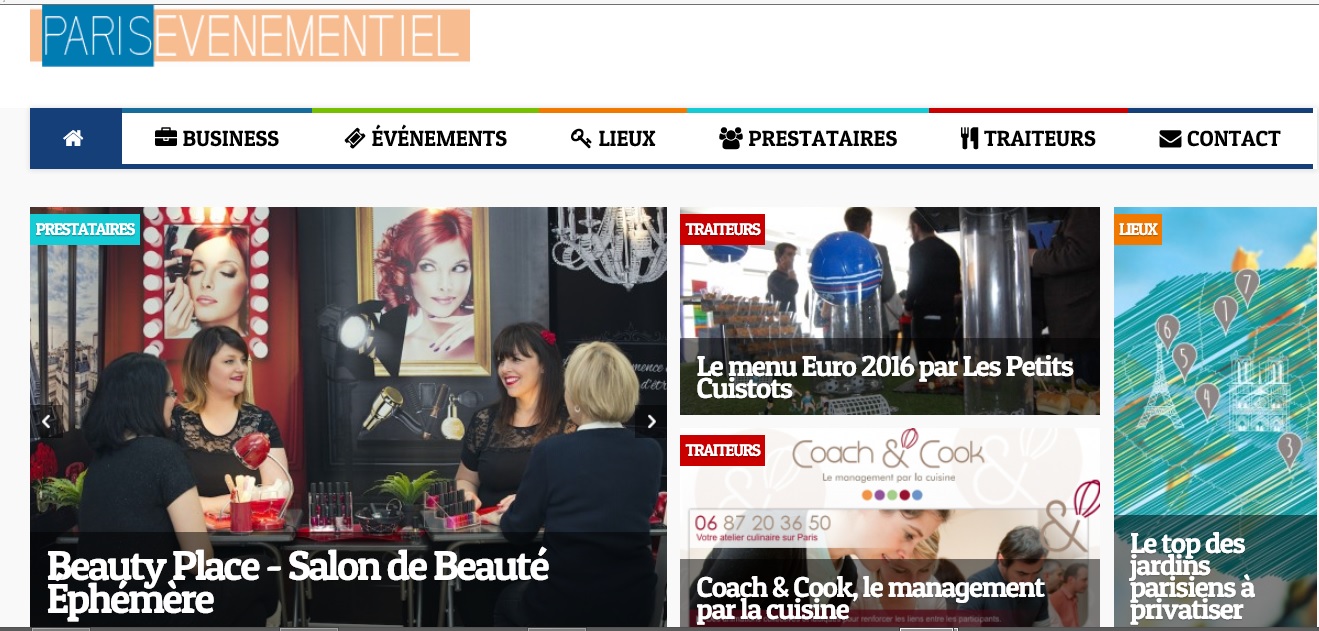Click the ticket icon beside Événements
This screenshot has width=1319, height=631.
click(x=355, y=138)
